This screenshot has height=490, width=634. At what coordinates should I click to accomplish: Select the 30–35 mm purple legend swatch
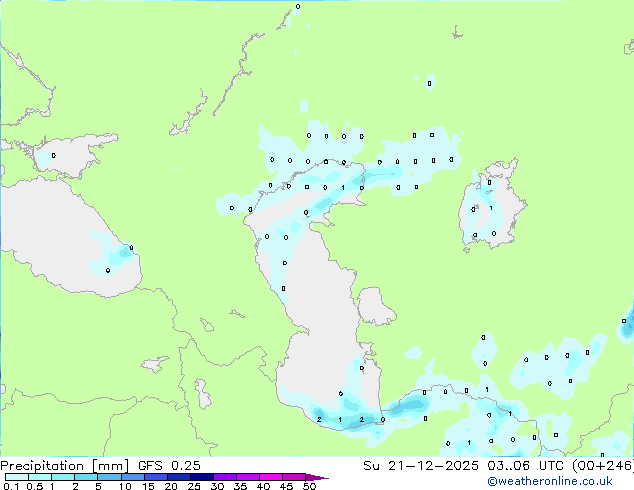(x=224, y=477)
